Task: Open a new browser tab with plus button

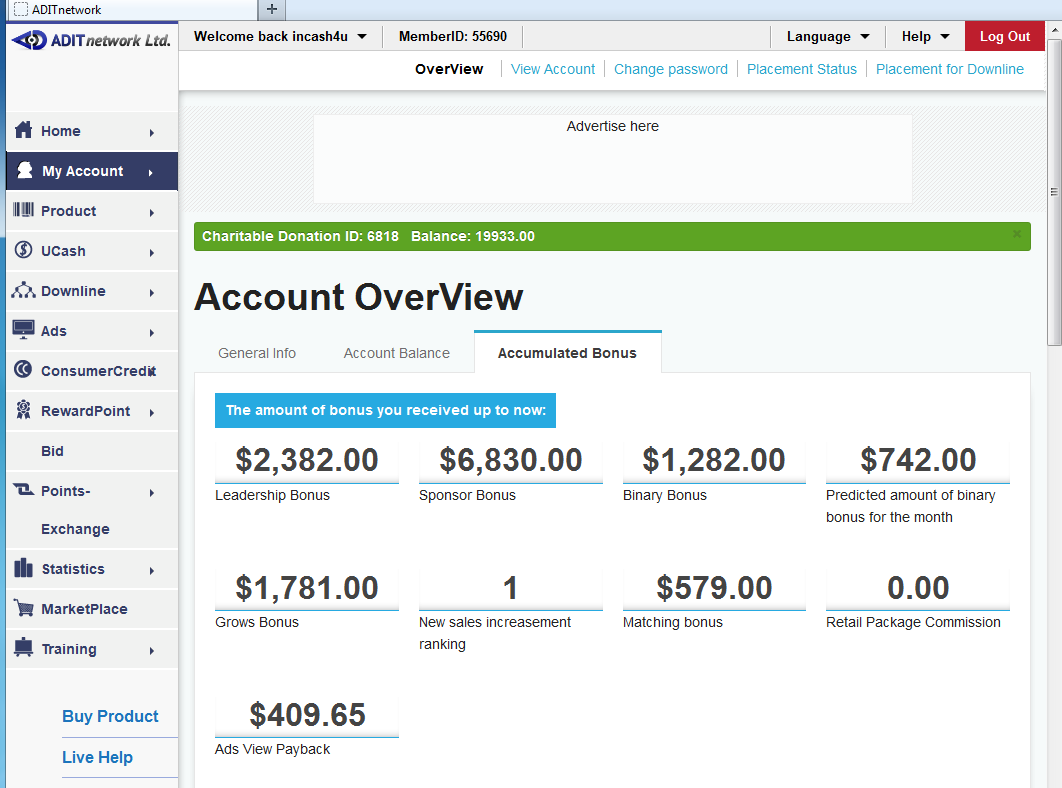Action: coord(272,9)
